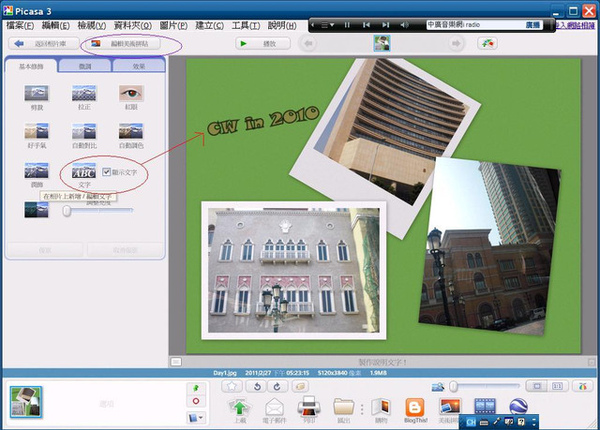This screenshot has height=430, width=600.
Task: Rotate photo counter-clockwise
Action: [x=257, y=386]
